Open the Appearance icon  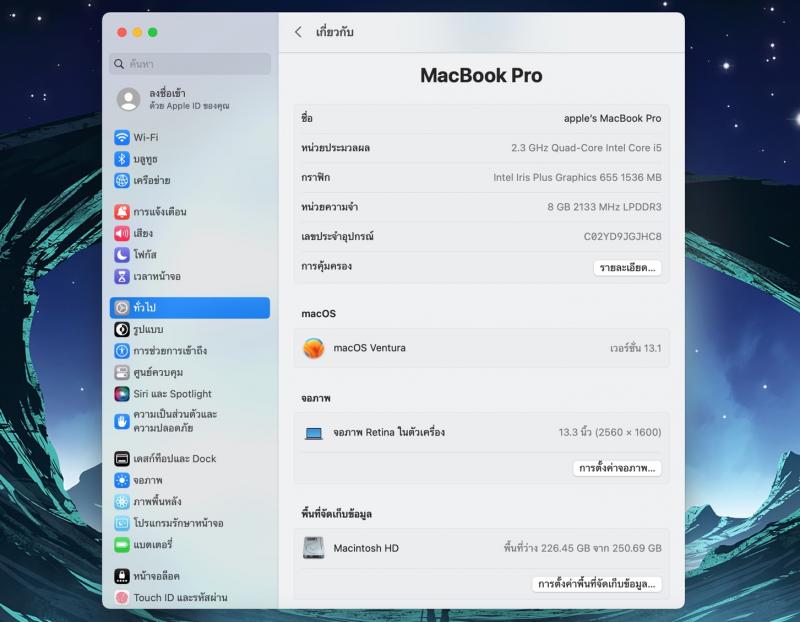122,330
